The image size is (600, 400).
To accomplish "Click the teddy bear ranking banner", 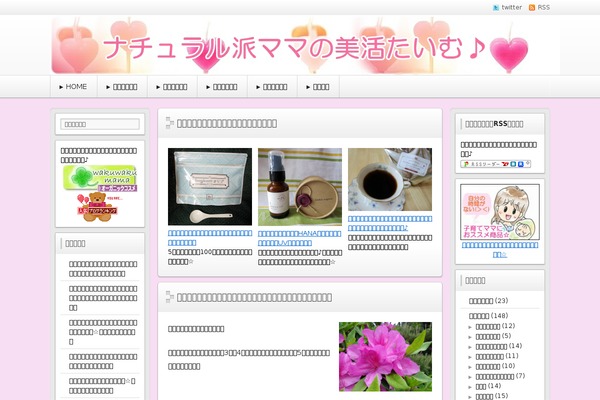I will pyautogui.click(x=98, y=207).
